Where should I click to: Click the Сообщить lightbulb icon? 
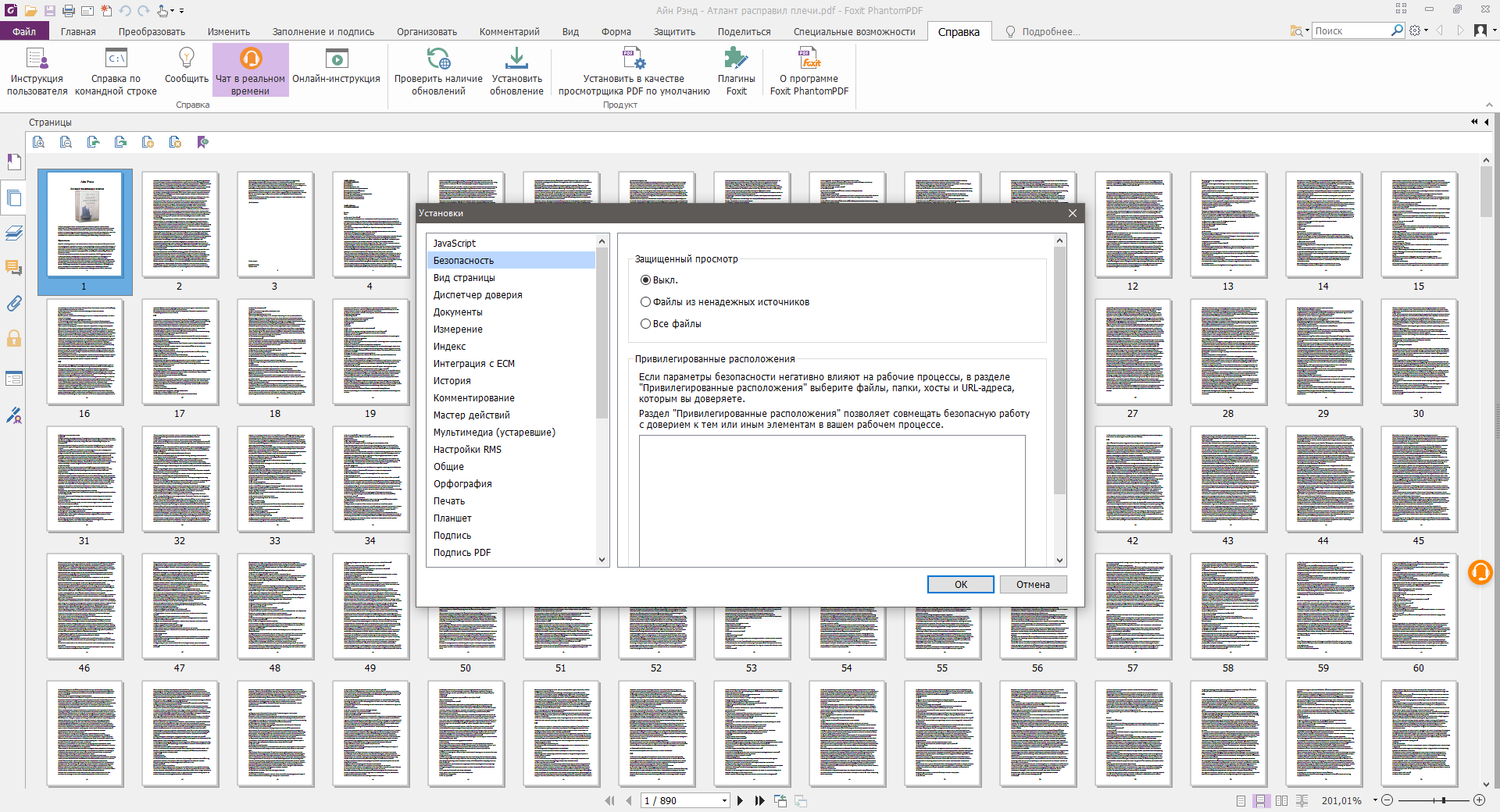click(186, 58)
